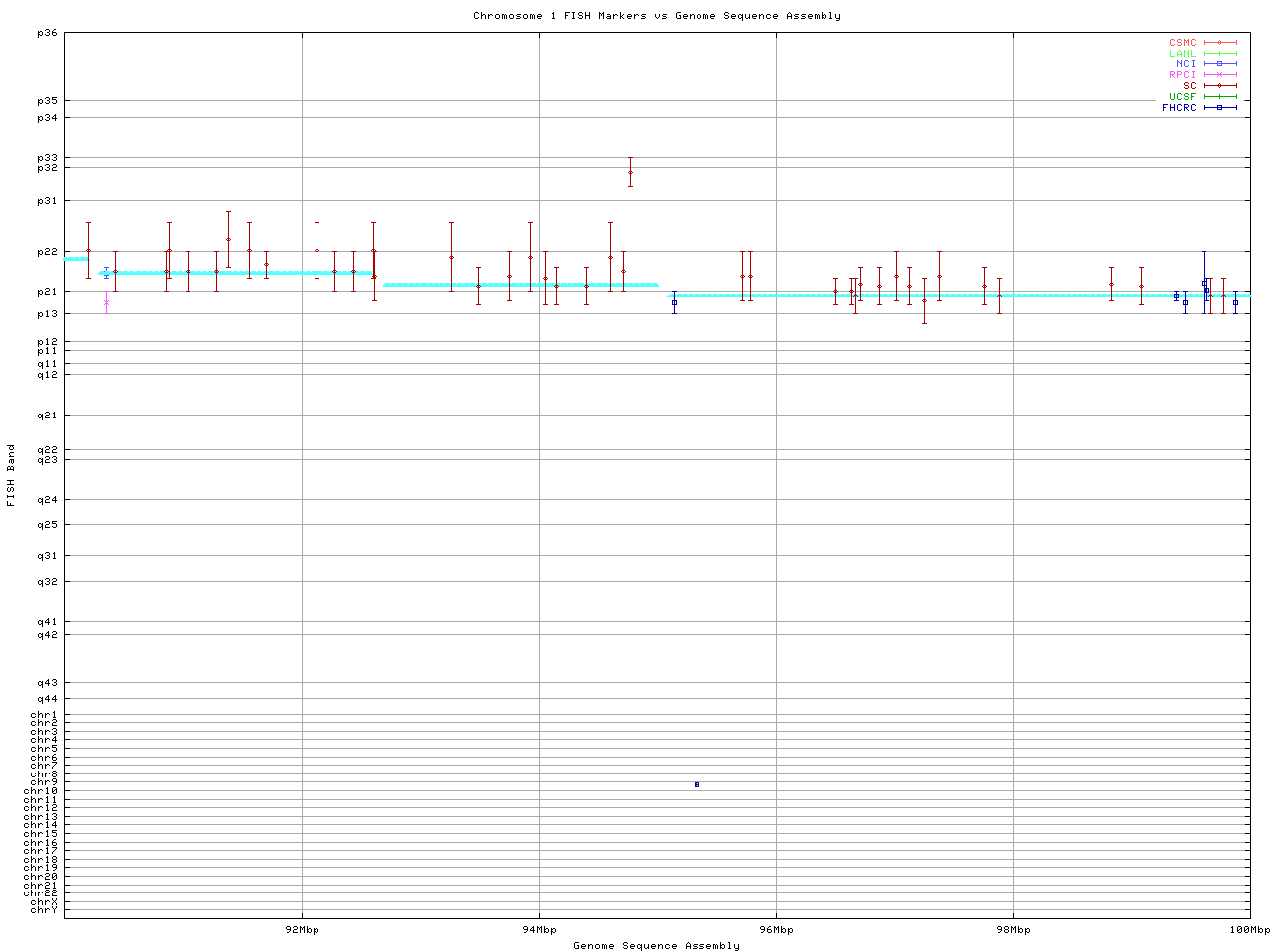Select the UCSF legend label
This screenshot has height=952, width=1270.
1182,97
